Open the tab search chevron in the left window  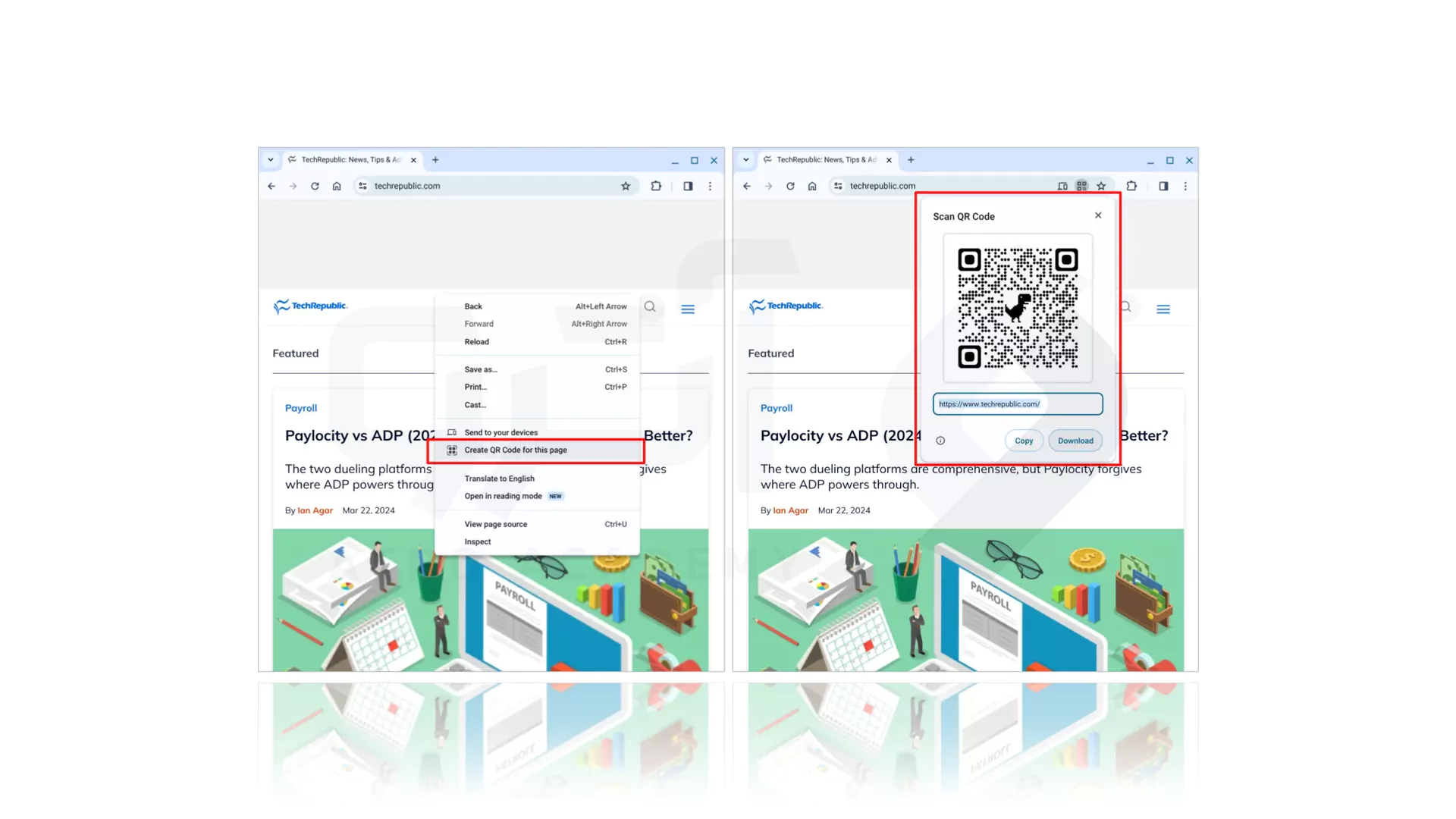coord(270,160)
